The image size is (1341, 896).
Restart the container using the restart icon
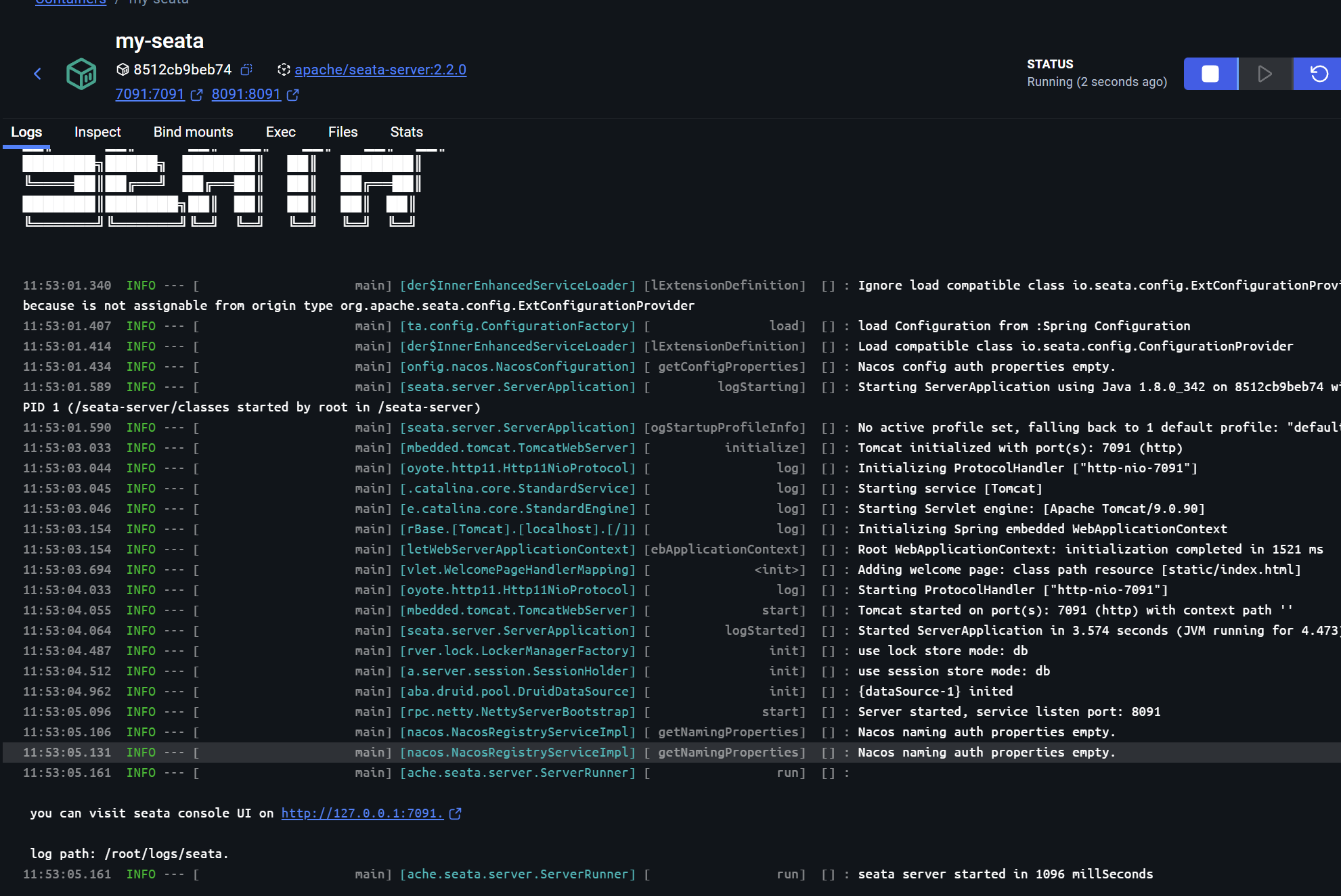1319,74
